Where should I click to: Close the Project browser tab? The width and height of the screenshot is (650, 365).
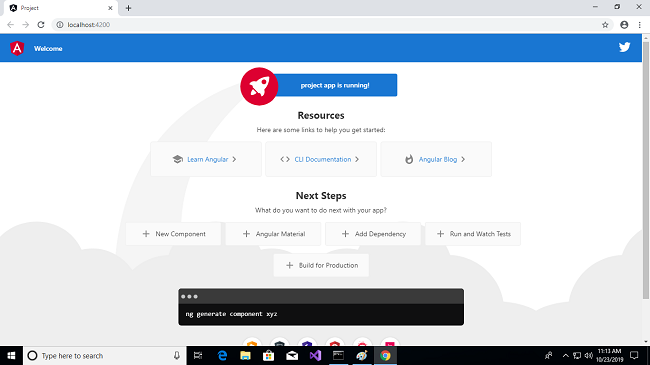pyautogui.click(x=110, y=8)
